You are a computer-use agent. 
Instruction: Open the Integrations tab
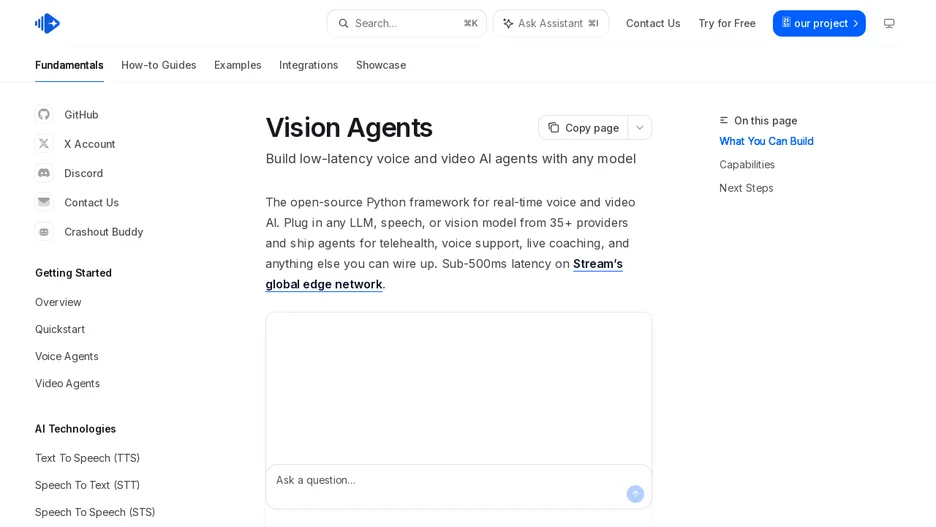309,65
